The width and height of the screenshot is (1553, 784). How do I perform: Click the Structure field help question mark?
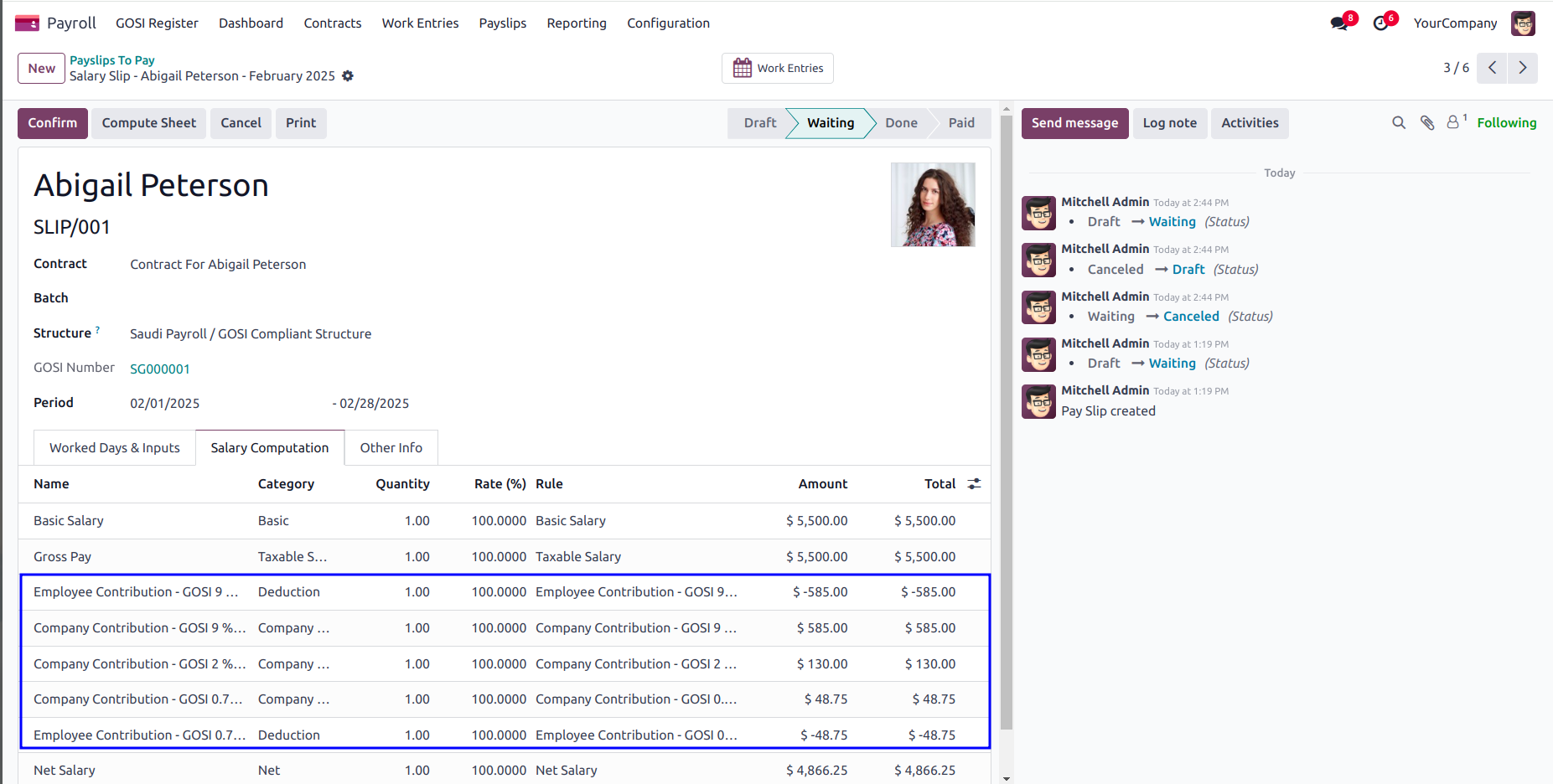pyautogui.click(x=98, y=330)
